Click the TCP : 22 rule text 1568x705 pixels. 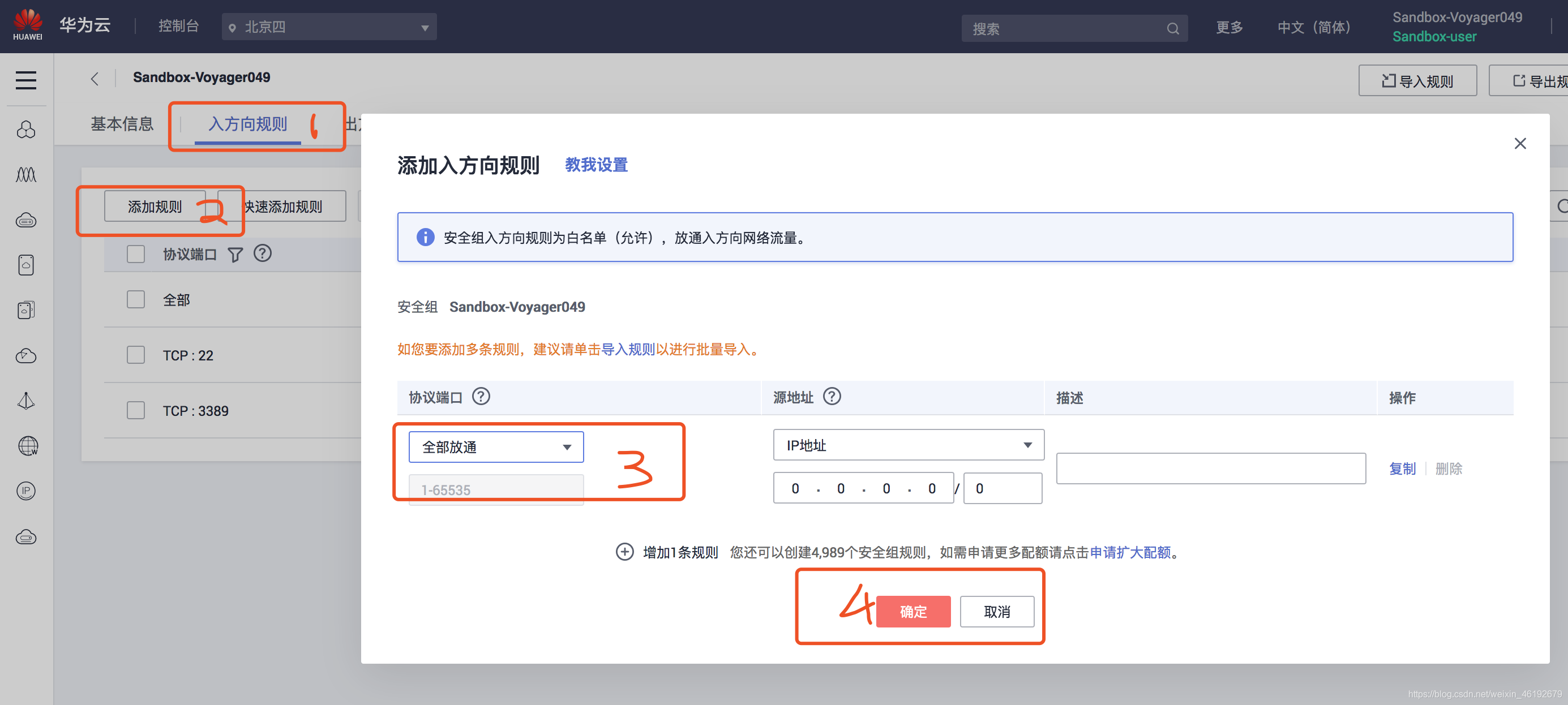[188, 355]
